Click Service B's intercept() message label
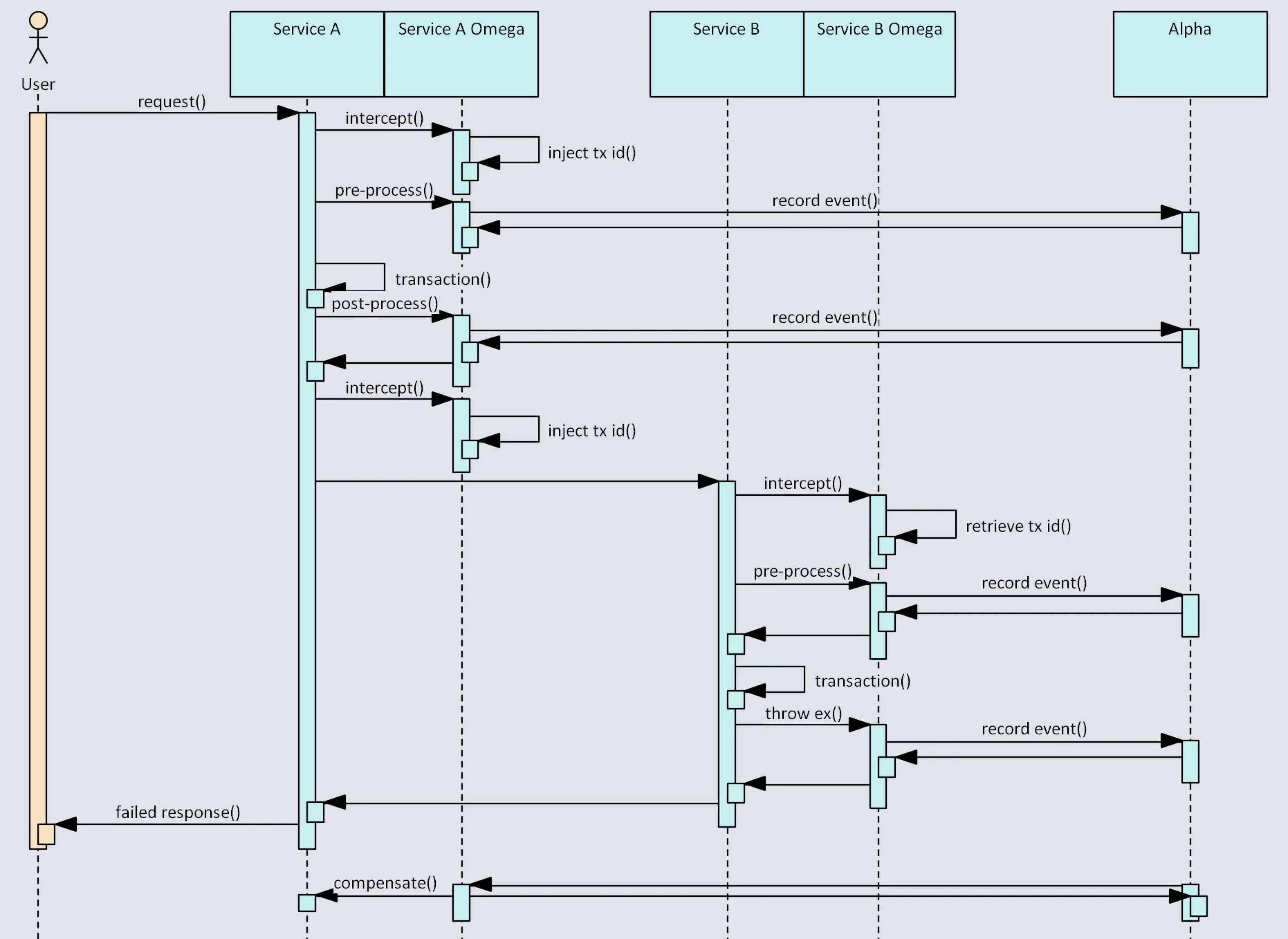 pos(802,483)
